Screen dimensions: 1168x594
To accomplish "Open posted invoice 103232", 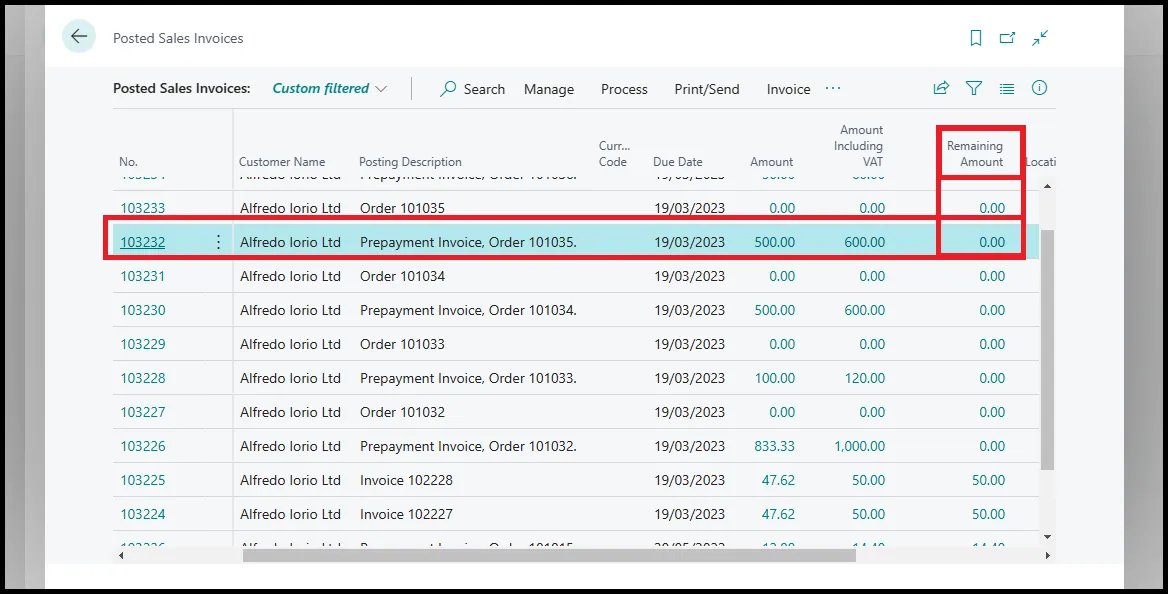I will 143,241.
